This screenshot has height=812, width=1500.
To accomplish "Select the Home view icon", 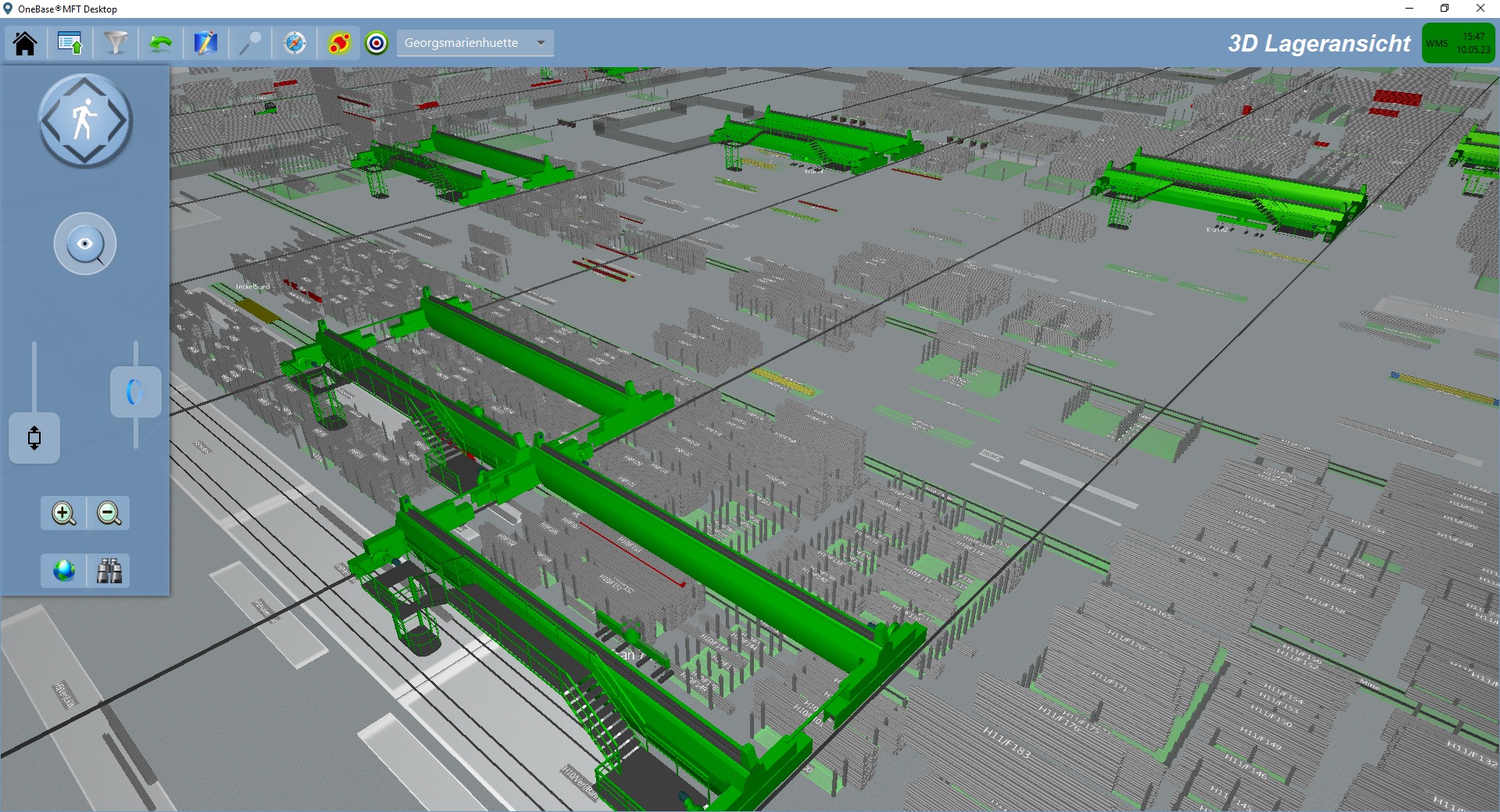I will [26, 43].
